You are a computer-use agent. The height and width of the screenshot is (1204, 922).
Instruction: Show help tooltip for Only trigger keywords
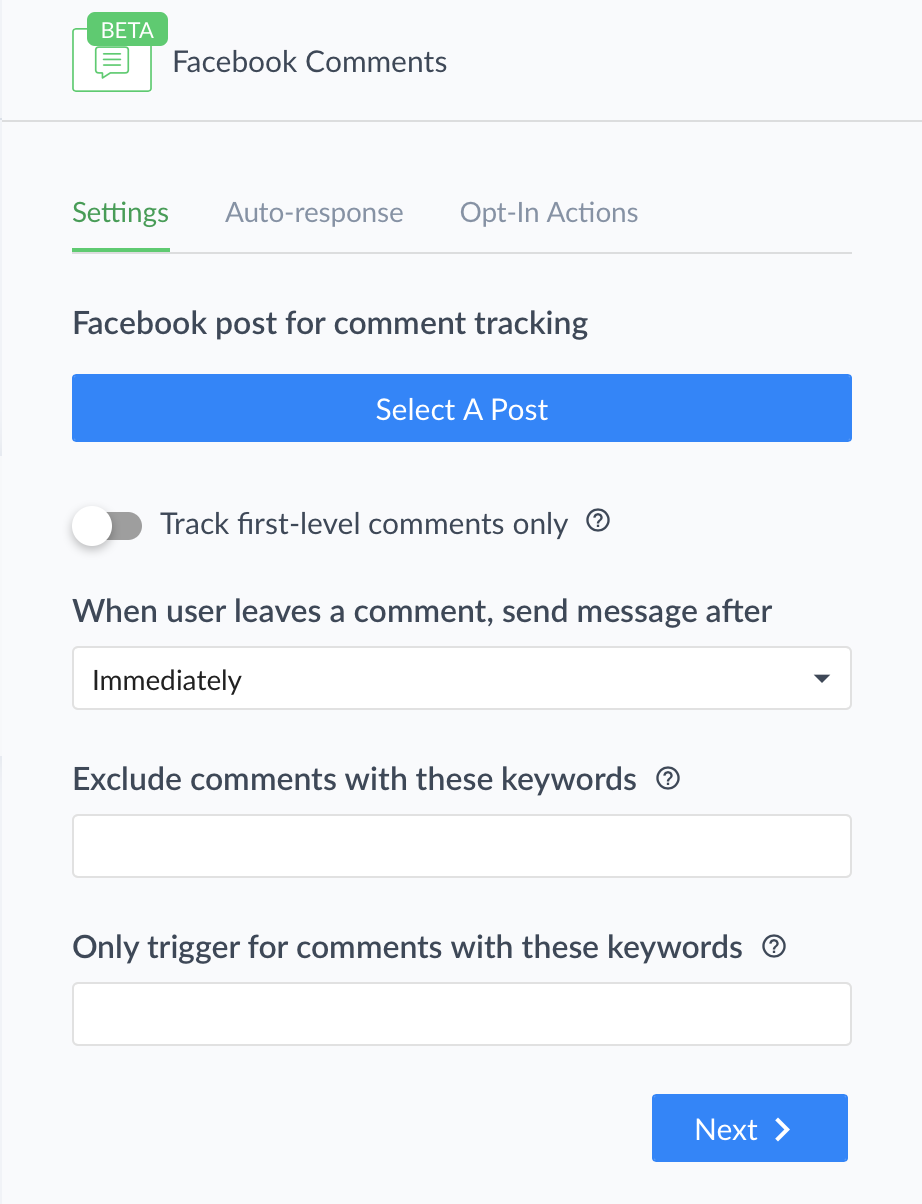pyautogui.click(x=774, y=947)
